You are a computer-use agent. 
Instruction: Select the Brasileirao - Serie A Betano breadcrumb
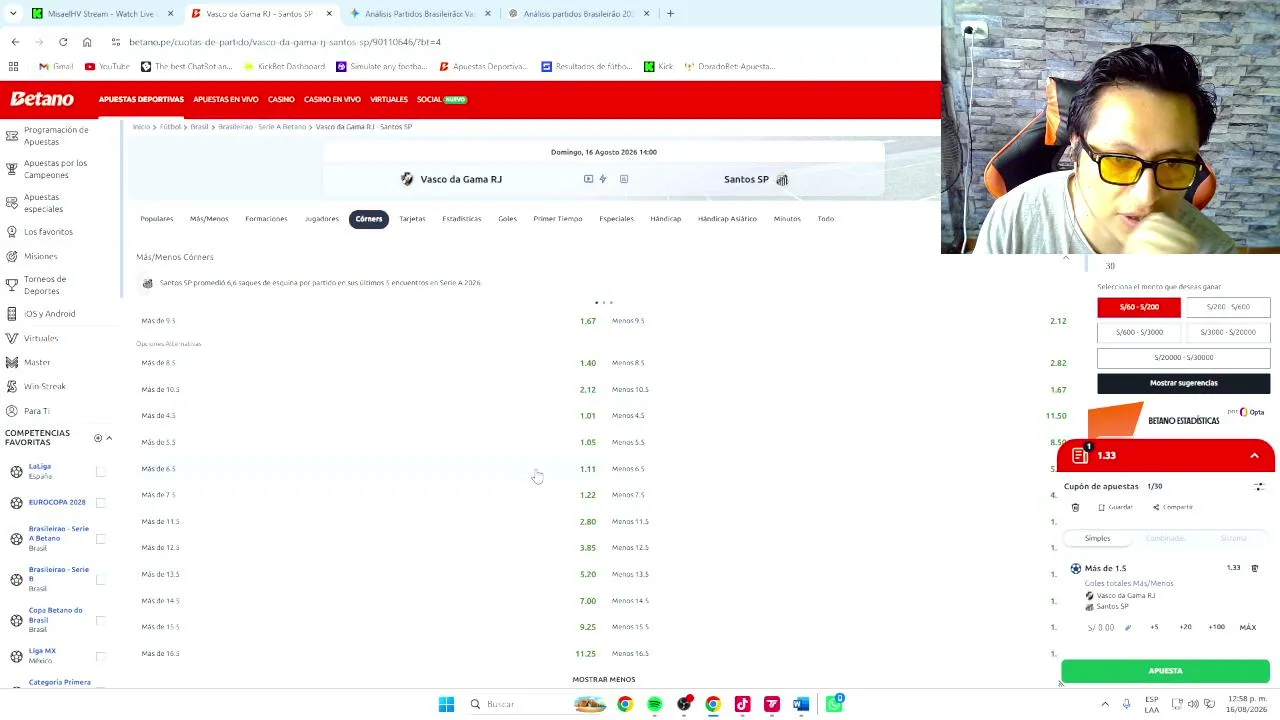point(262,127)
